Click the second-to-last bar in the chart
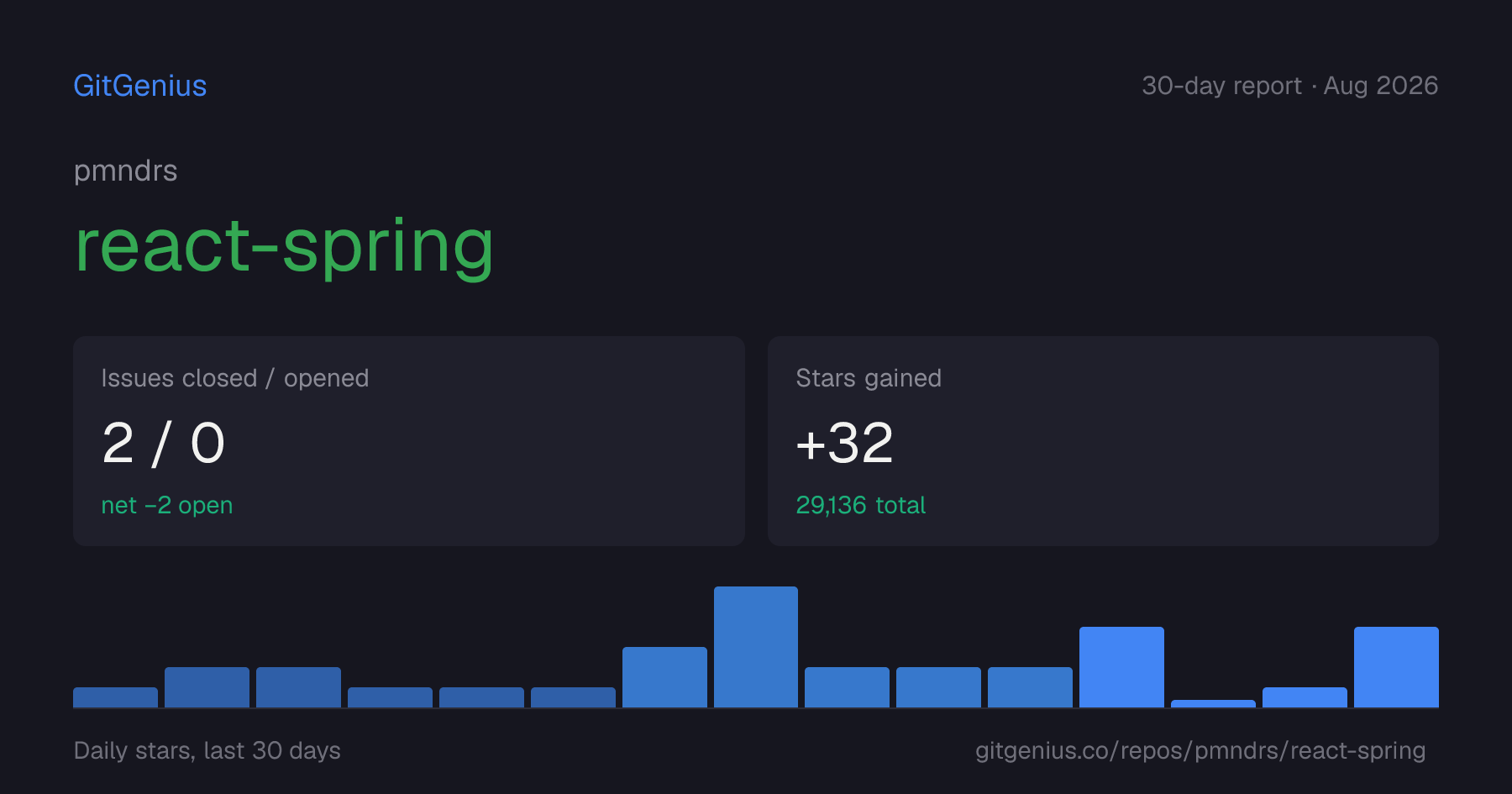Screen dimensions: 1512x794 pyautogui.click(x=1305, y=697)
